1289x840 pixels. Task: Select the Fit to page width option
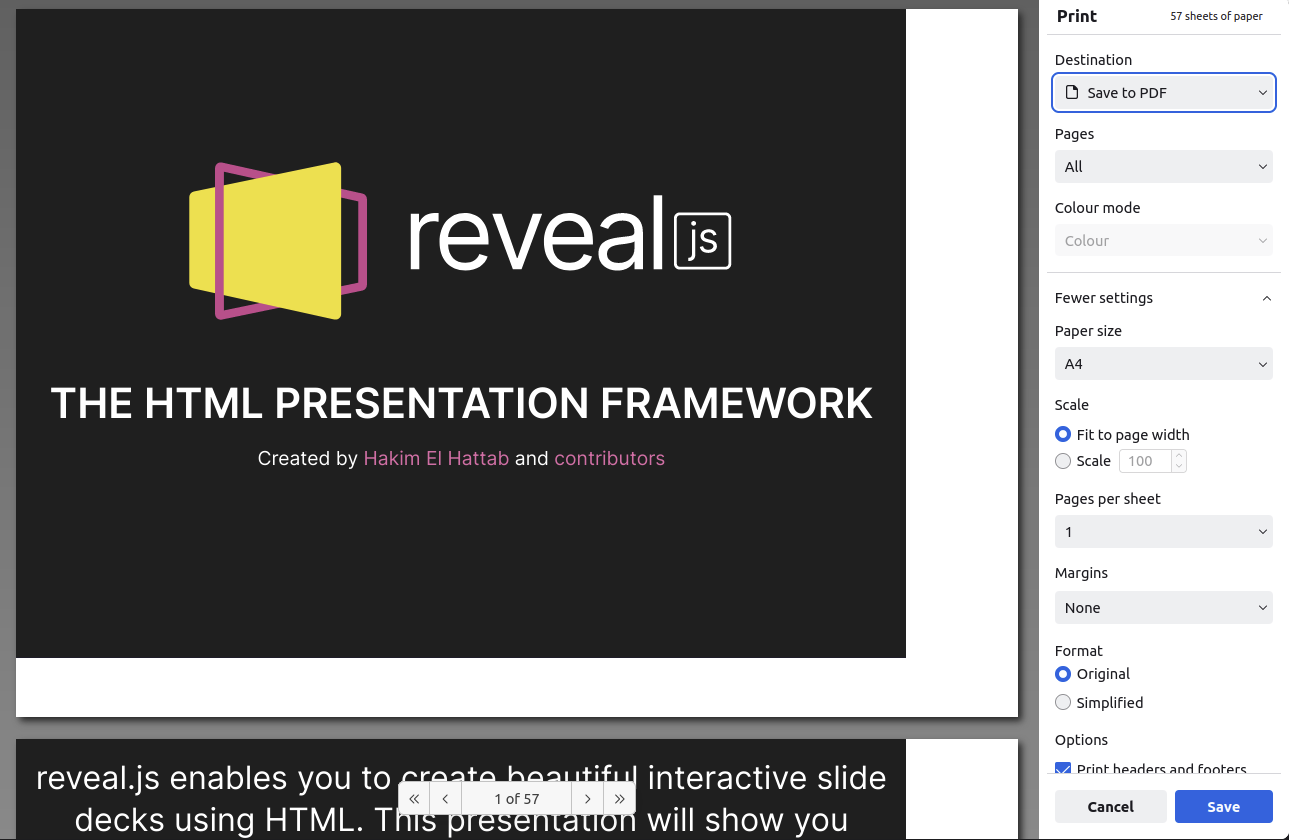point(1062,434)
